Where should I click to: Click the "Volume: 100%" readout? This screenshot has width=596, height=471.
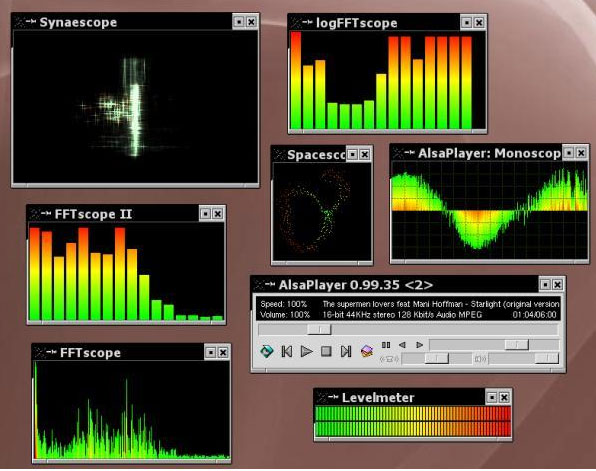(x=285, y=315)
